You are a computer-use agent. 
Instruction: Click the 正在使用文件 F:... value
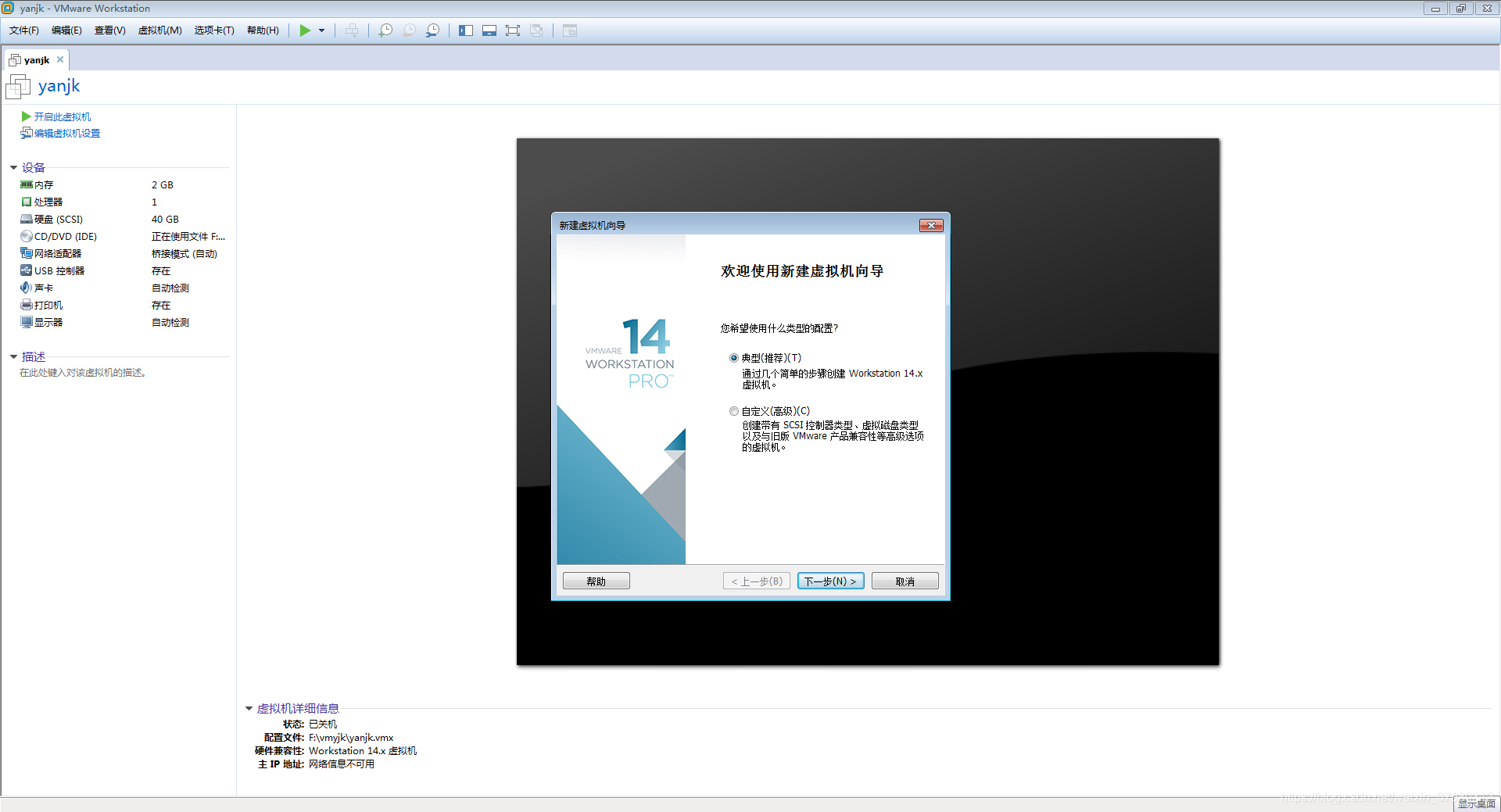pos(188,237)
